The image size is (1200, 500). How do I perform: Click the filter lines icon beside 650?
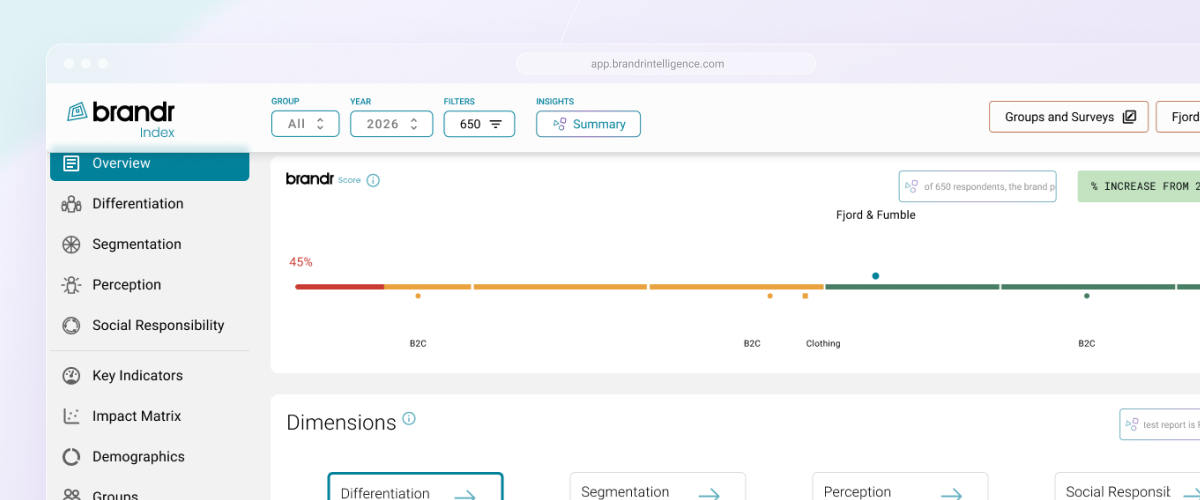coord(495,124)
